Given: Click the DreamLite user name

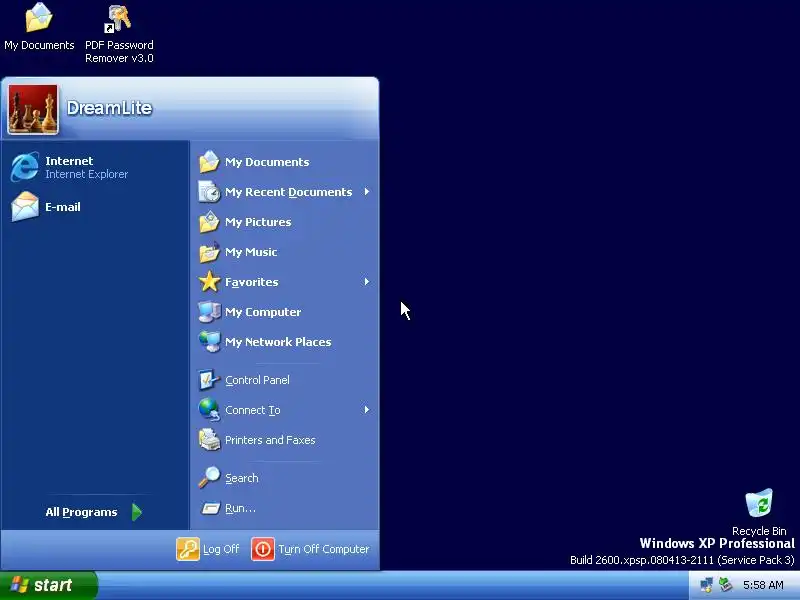Looking at the screenshot, I should (109, 108).
